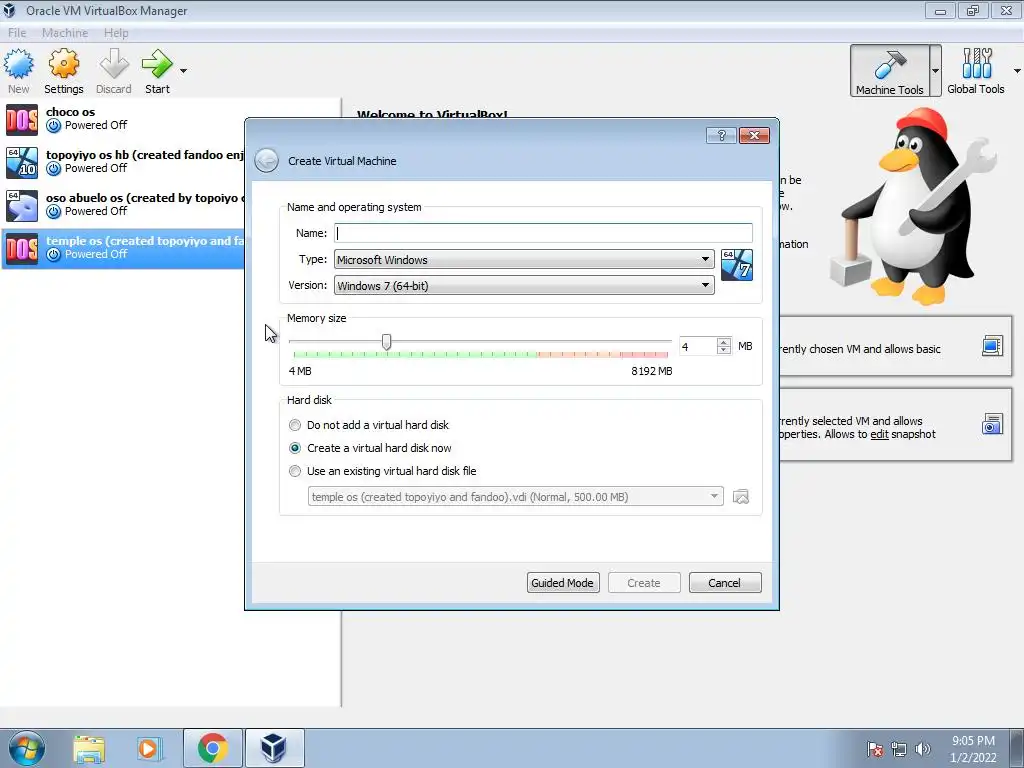Click the Details tool icon in Welcome pane
Image resolution: width=1024 pixels, height=768 pixels.
coord(992,346)
